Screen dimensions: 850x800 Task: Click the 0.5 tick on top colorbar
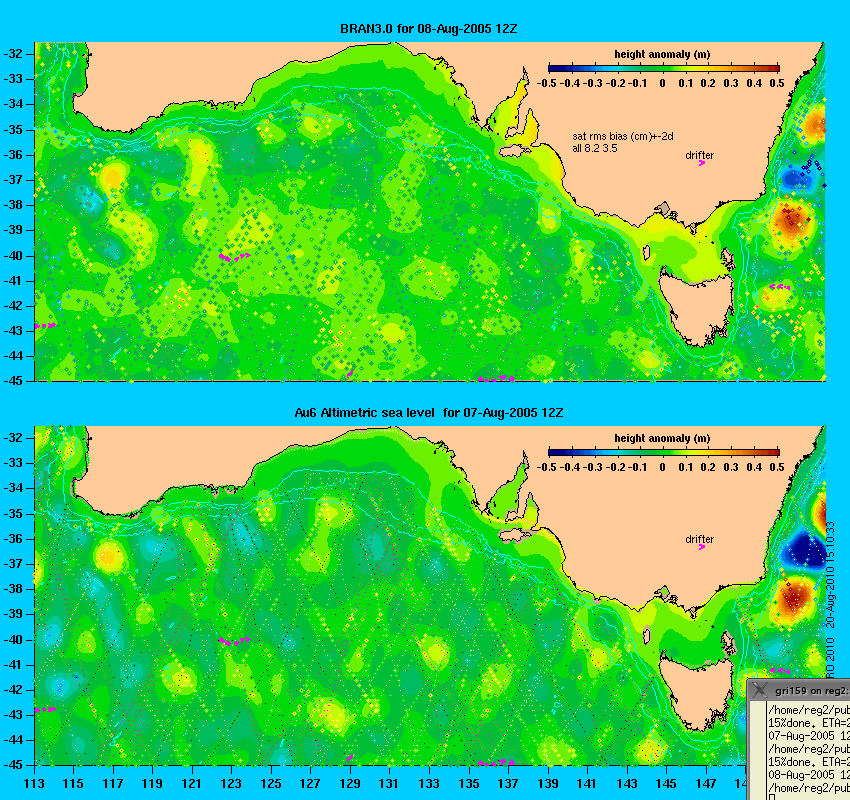777,83
